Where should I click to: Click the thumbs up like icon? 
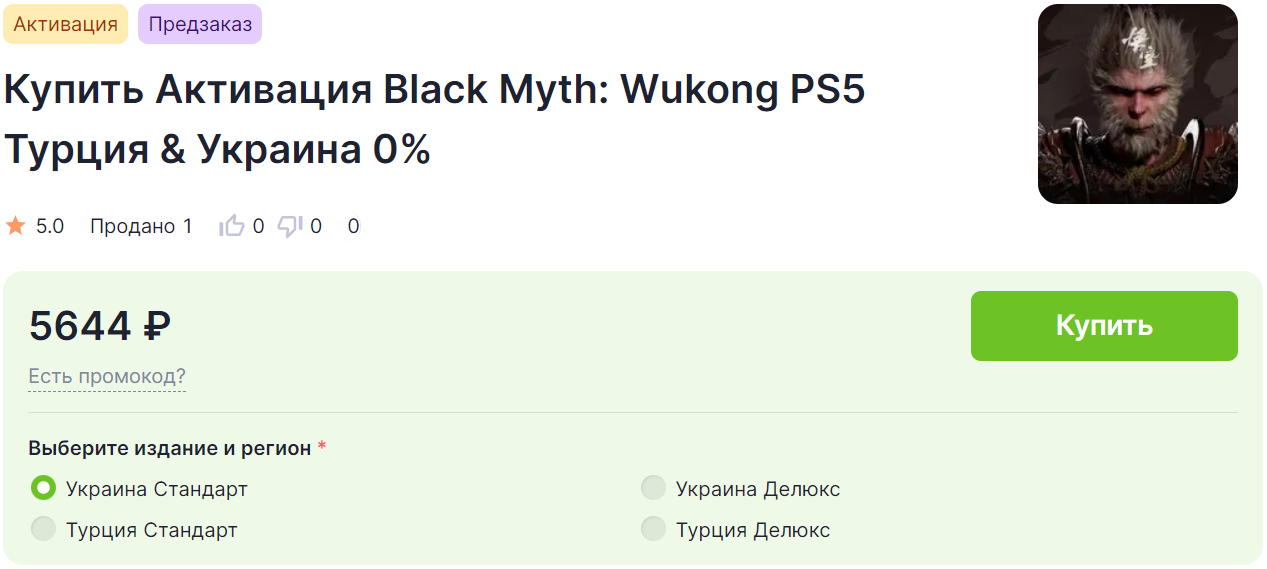tap(232, 226)
